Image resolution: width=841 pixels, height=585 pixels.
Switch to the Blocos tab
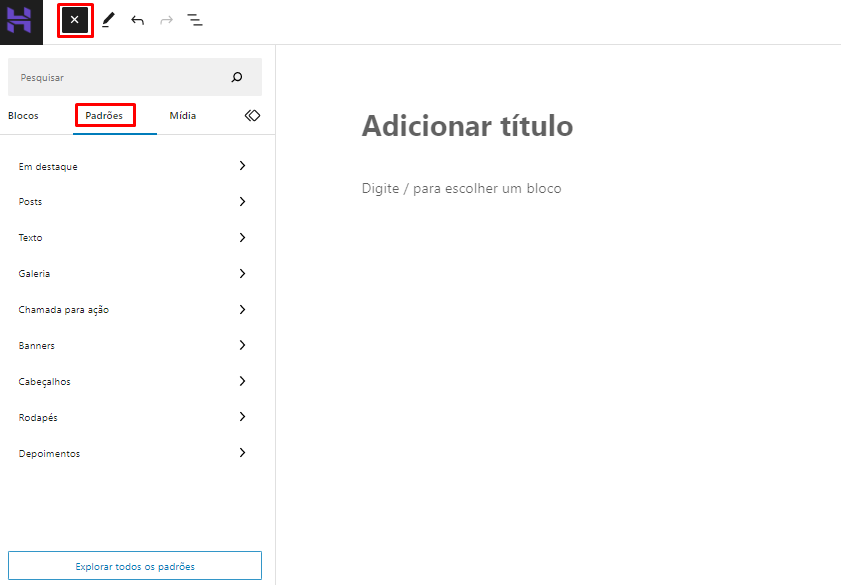click(23, 115)
